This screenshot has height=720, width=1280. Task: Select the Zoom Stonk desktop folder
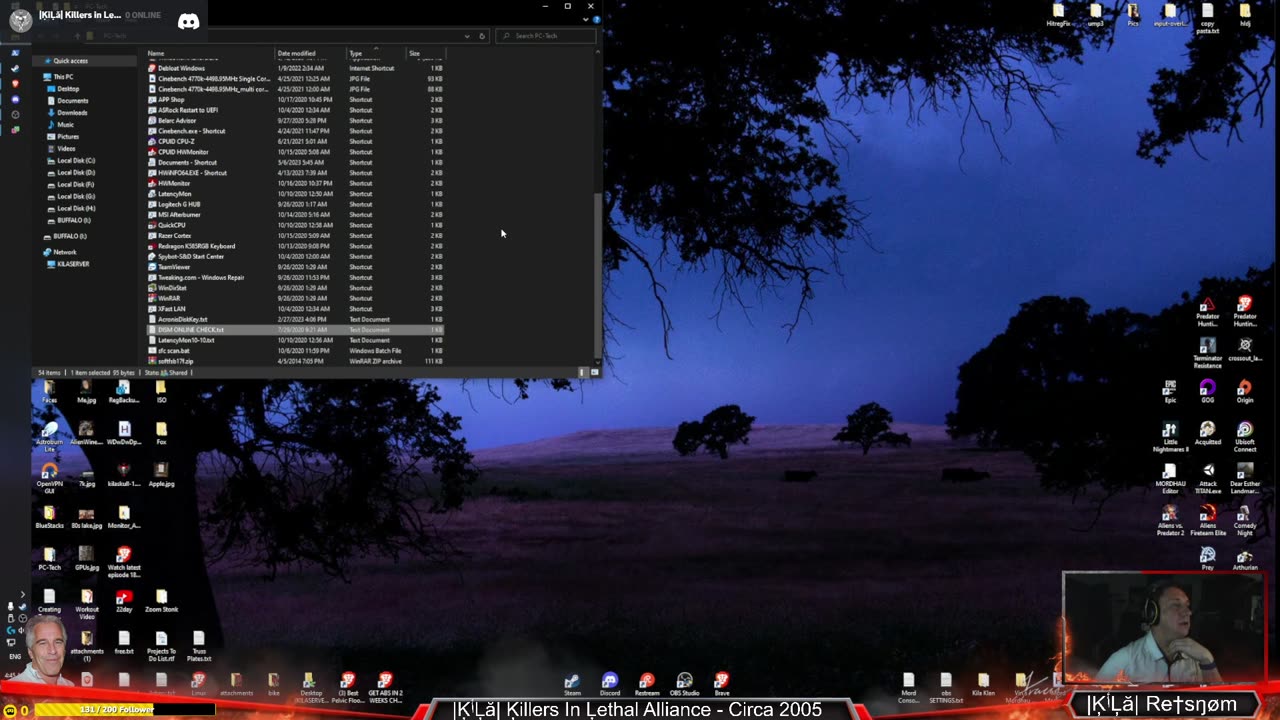pyautogui.click(x=161, y=601)
